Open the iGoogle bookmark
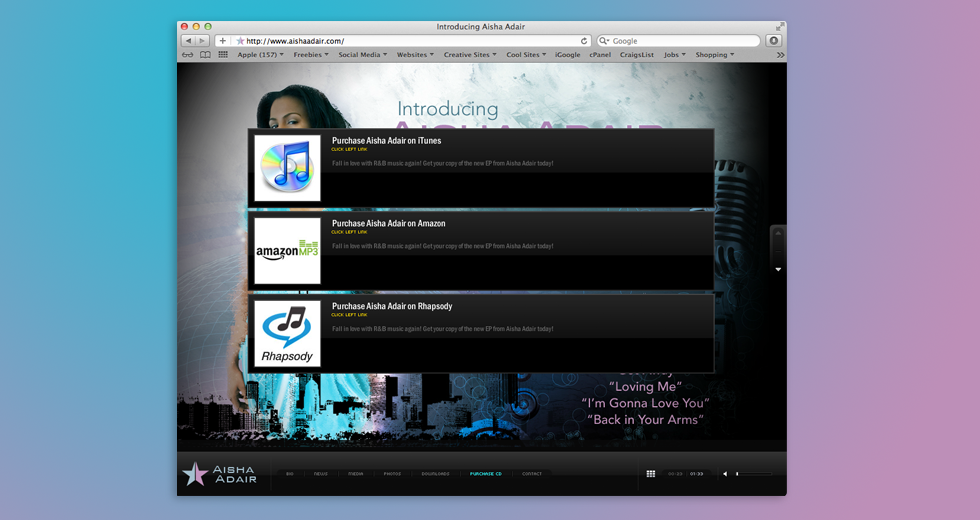980x520 pixels. [x=568, y=55]
